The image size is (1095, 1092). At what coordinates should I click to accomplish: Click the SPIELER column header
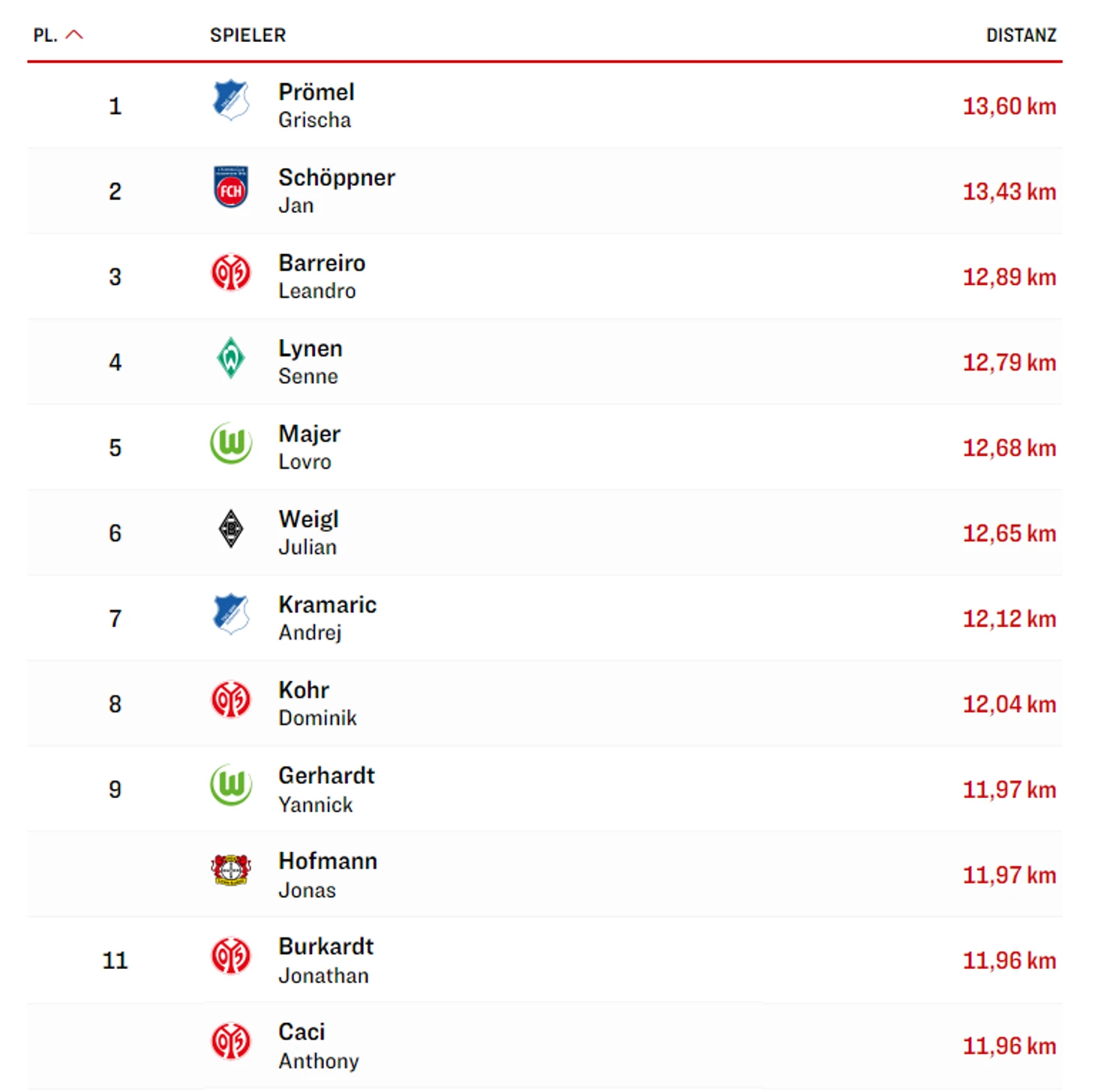[247, 35]
